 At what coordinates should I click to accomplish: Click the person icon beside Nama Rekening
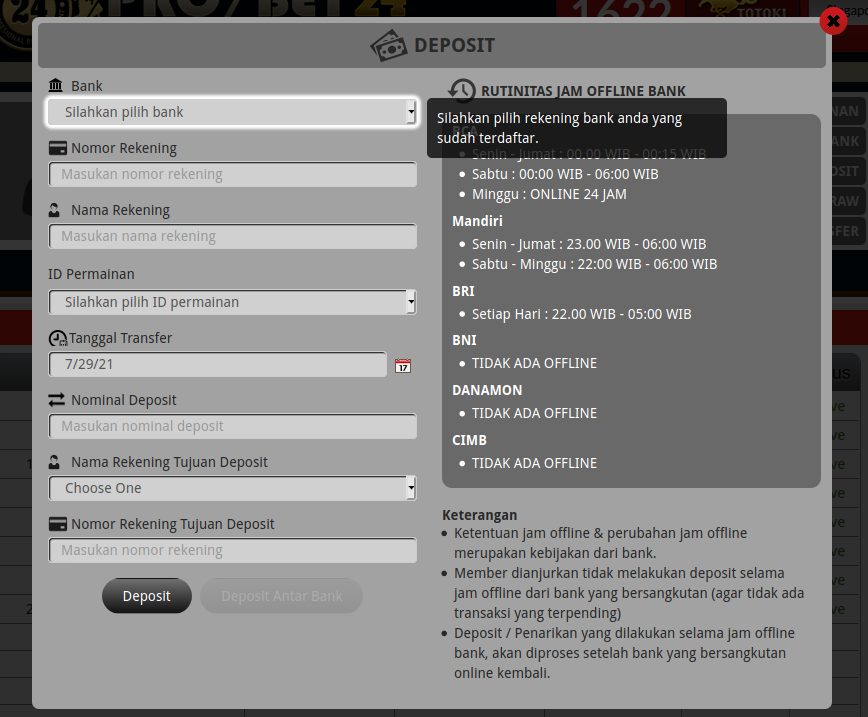(56, 211)
